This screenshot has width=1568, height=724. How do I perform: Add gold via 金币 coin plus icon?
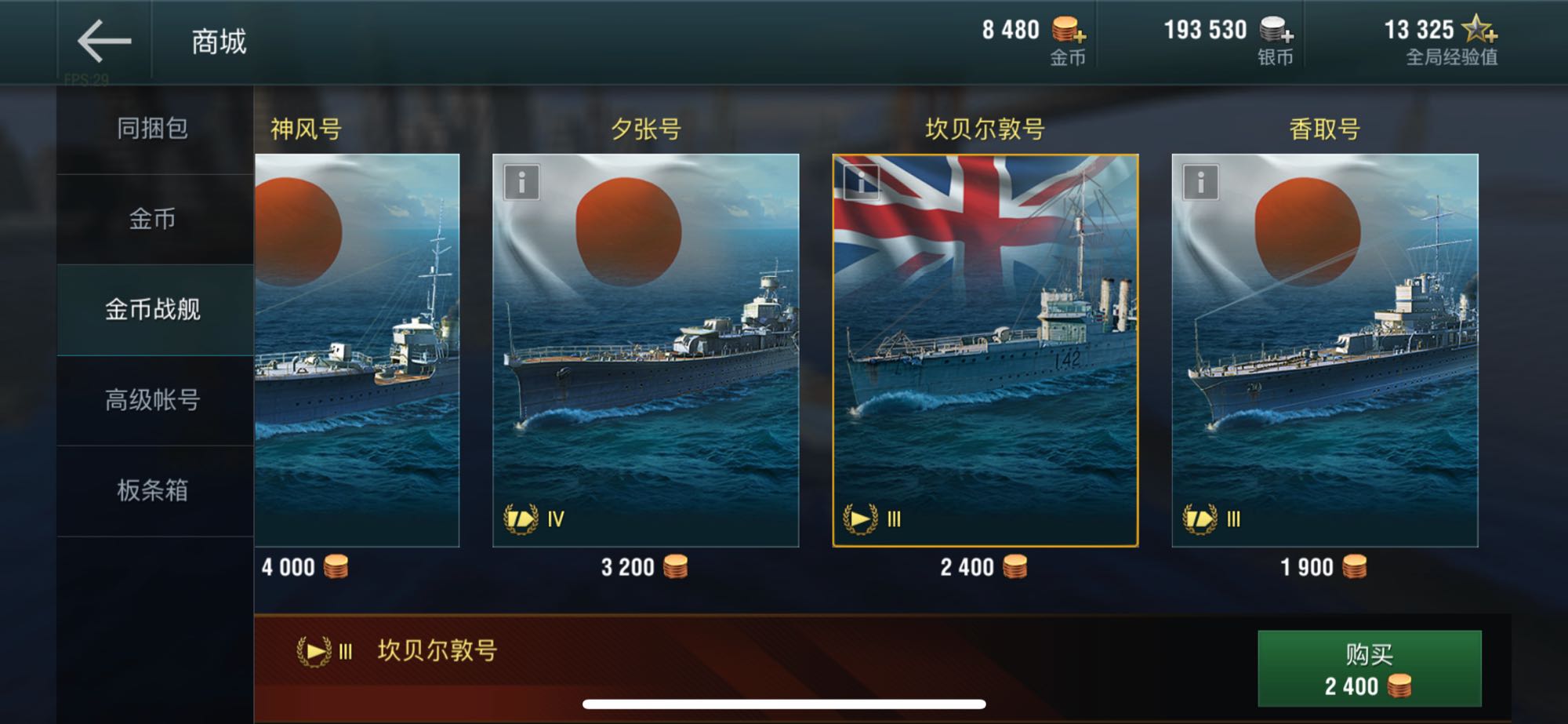[x=1069, y=31]
